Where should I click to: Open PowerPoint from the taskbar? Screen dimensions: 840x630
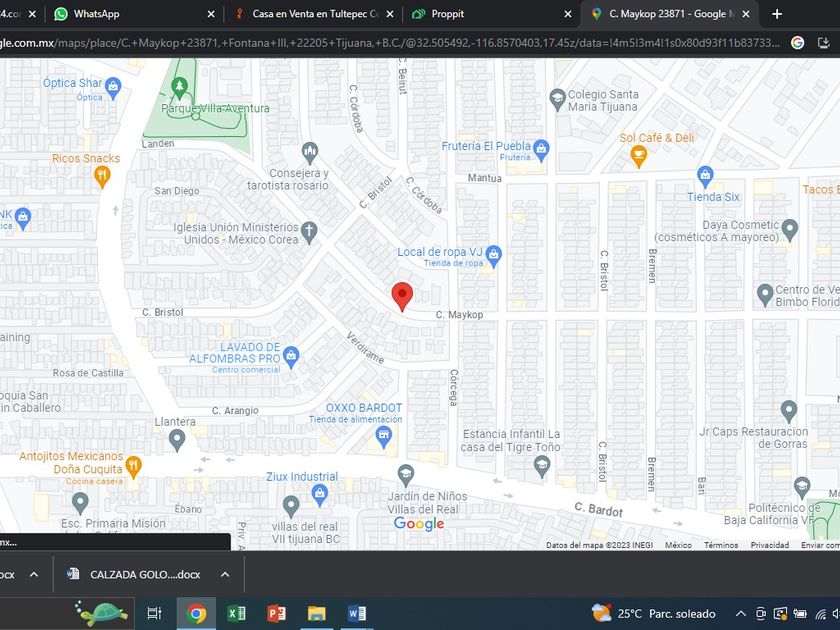click(276, 613)
